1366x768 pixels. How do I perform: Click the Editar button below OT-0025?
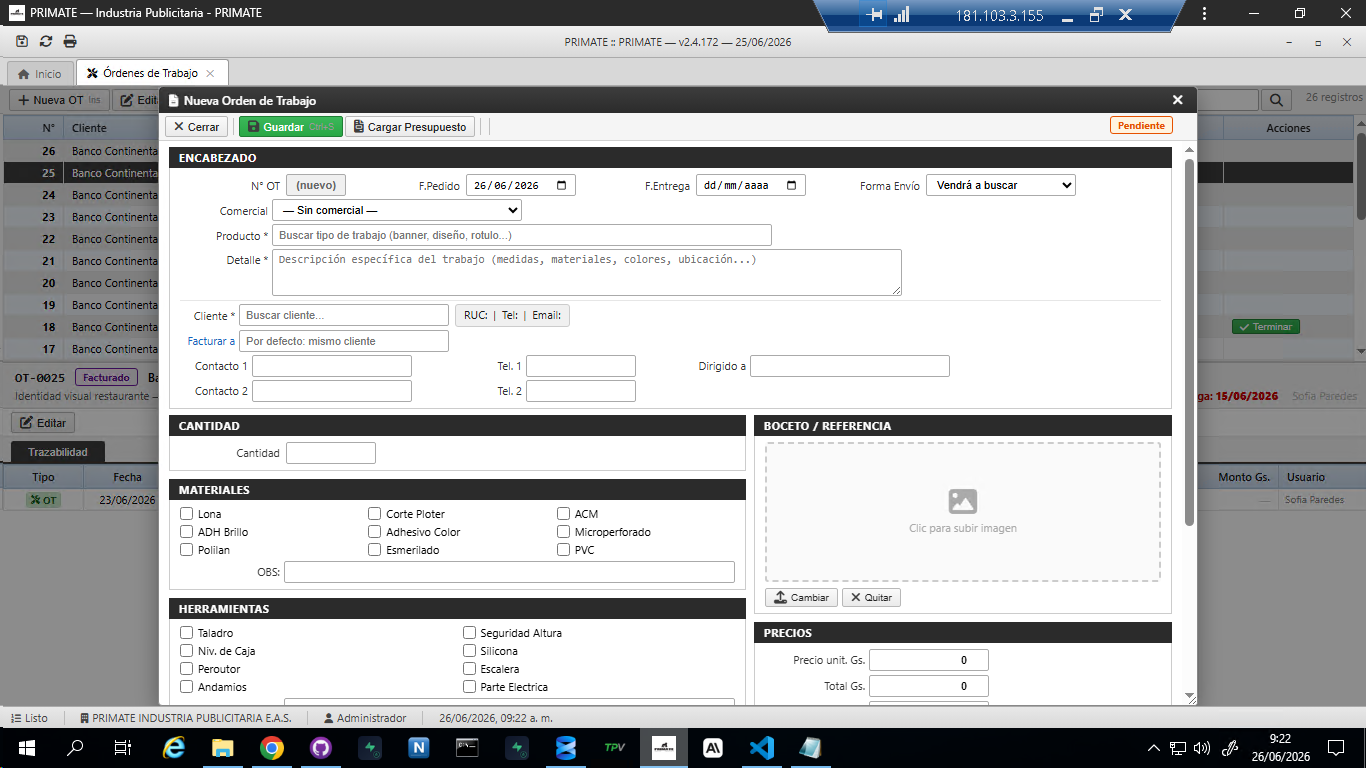(x=43, y=423)
